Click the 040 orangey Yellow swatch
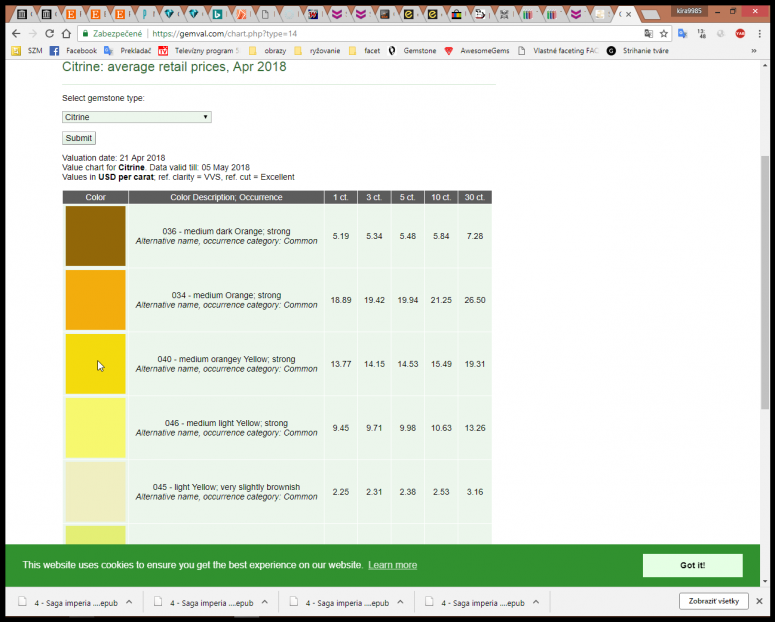The width and height of the screenshot is (775, 622). pos(95,364)
